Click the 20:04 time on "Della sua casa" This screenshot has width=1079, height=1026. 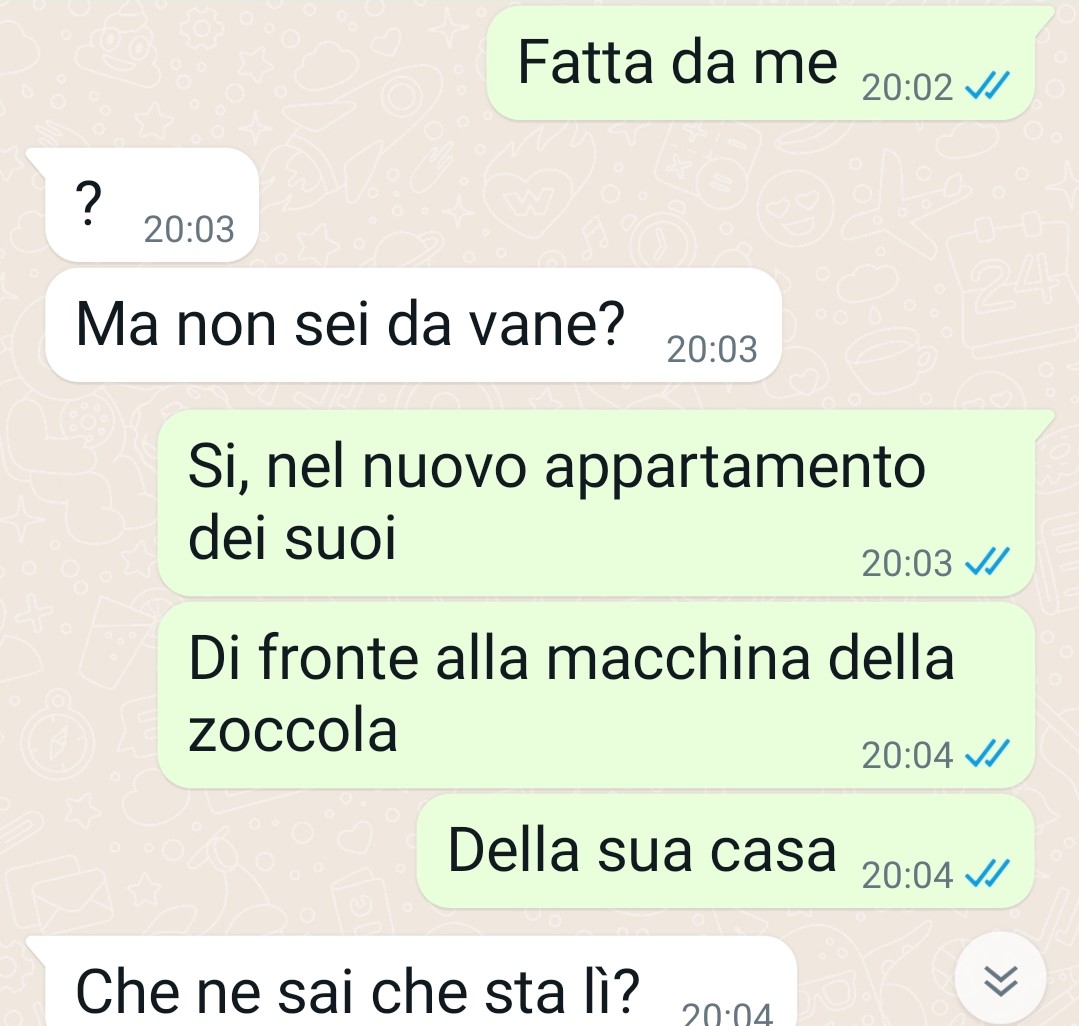907,875
